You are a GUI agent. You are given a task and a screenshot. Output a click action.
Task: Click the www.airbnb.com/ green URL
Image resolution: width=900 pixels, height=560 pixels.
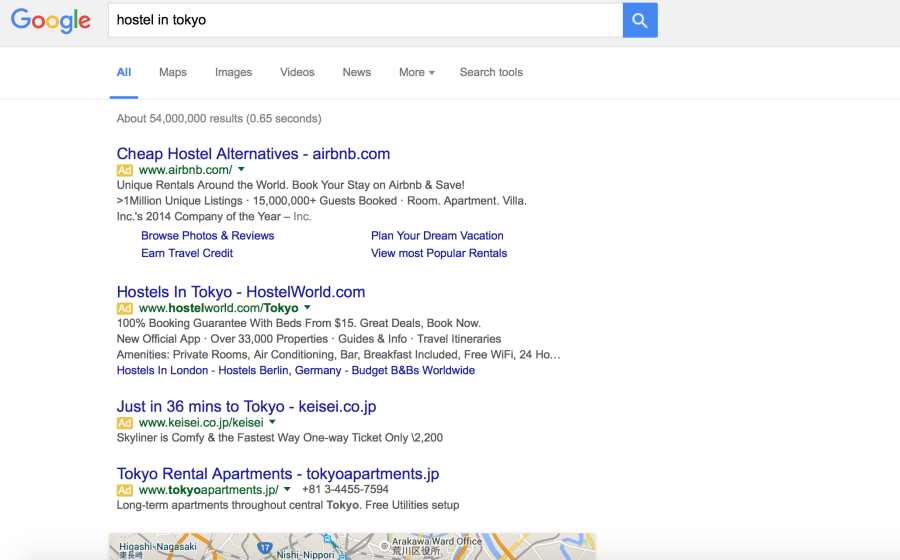coord(185,170)
